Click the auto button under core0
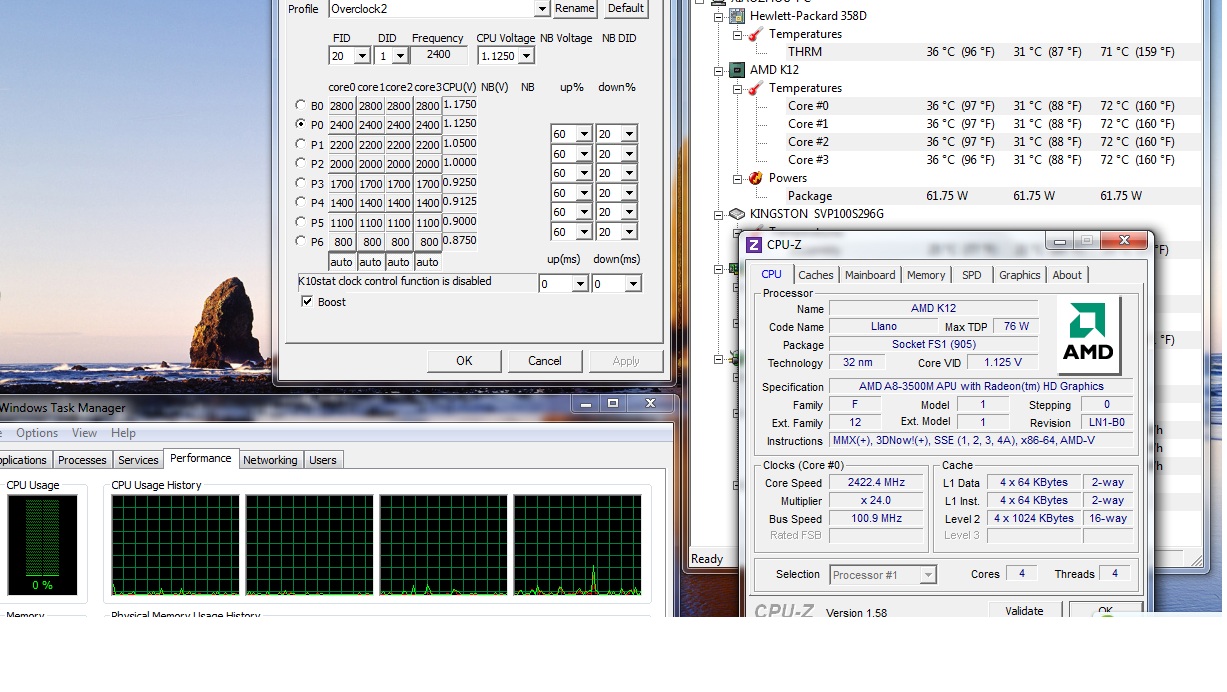The image size is (1227, 692). 341,262
